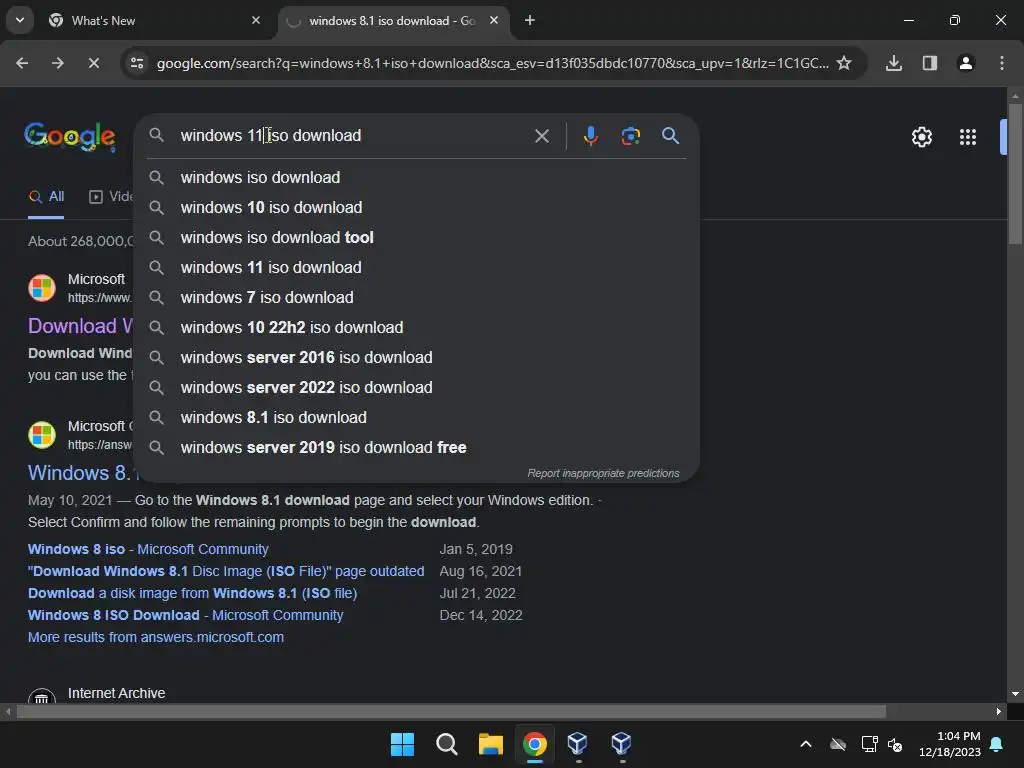Open the Google apps grid
Viewport: 1024px width, 768px height.
(968, 137)
